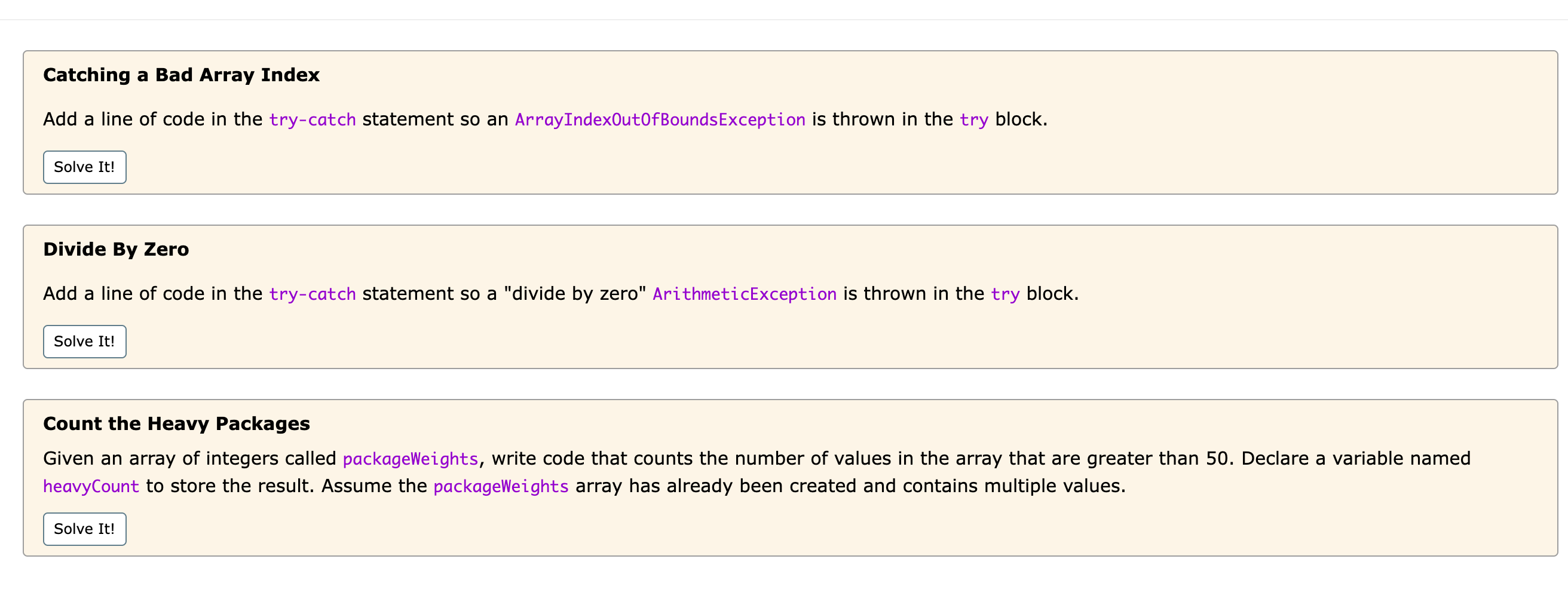Click the Catching a Bad Array Index card body

coord(790,122)
